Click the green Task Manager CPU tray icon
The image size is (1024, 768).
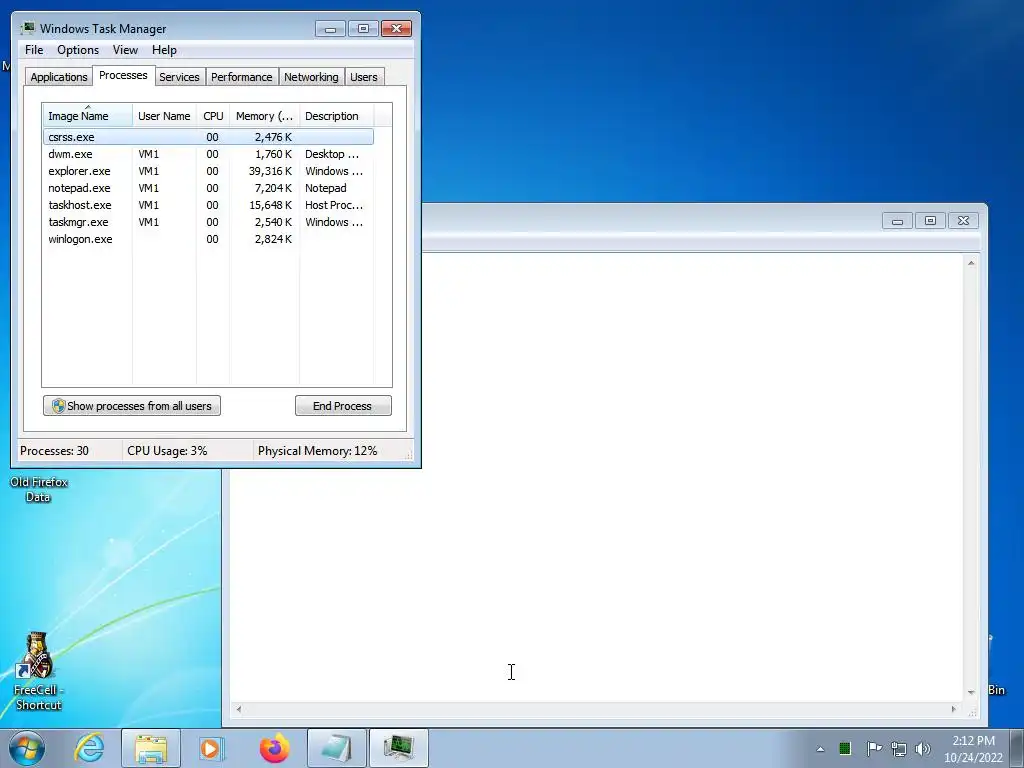tap(844, 748)
